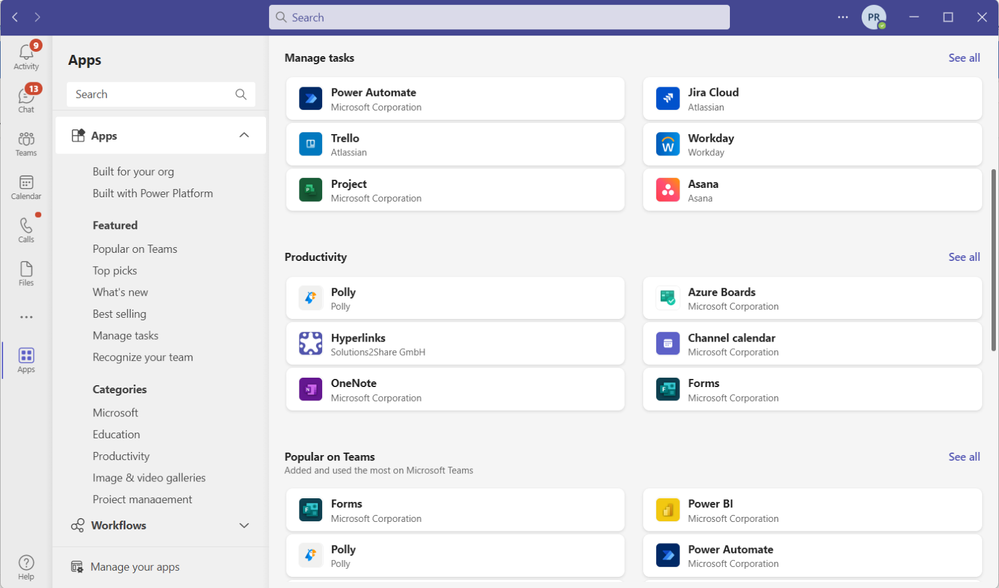Select the Apps icon in the rail
999x588 pixels.
point(26,355)
